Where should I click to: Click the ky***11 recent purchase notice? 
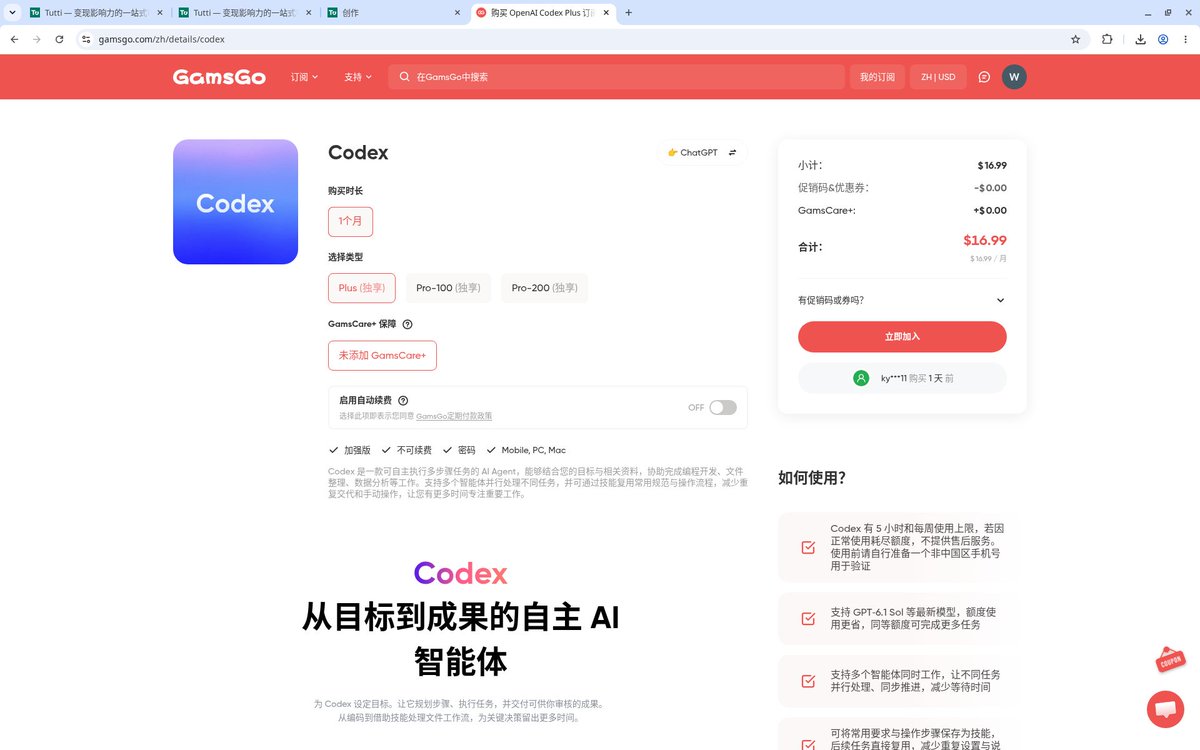click(x=902, y=378)
